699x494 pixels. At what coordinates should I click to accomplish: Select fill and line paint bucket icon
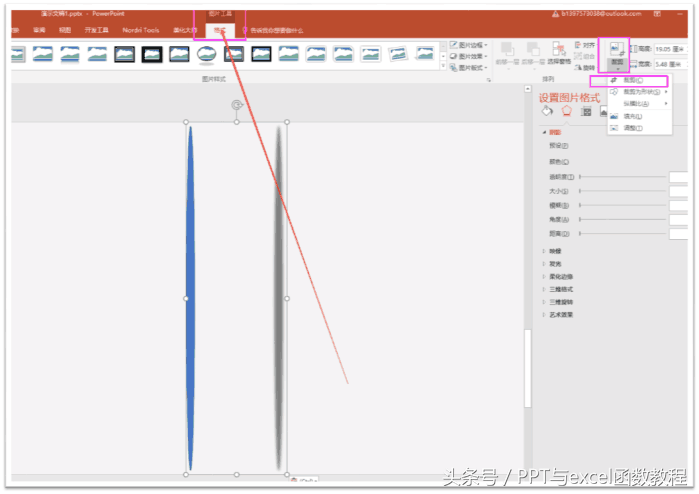point(547,111)
